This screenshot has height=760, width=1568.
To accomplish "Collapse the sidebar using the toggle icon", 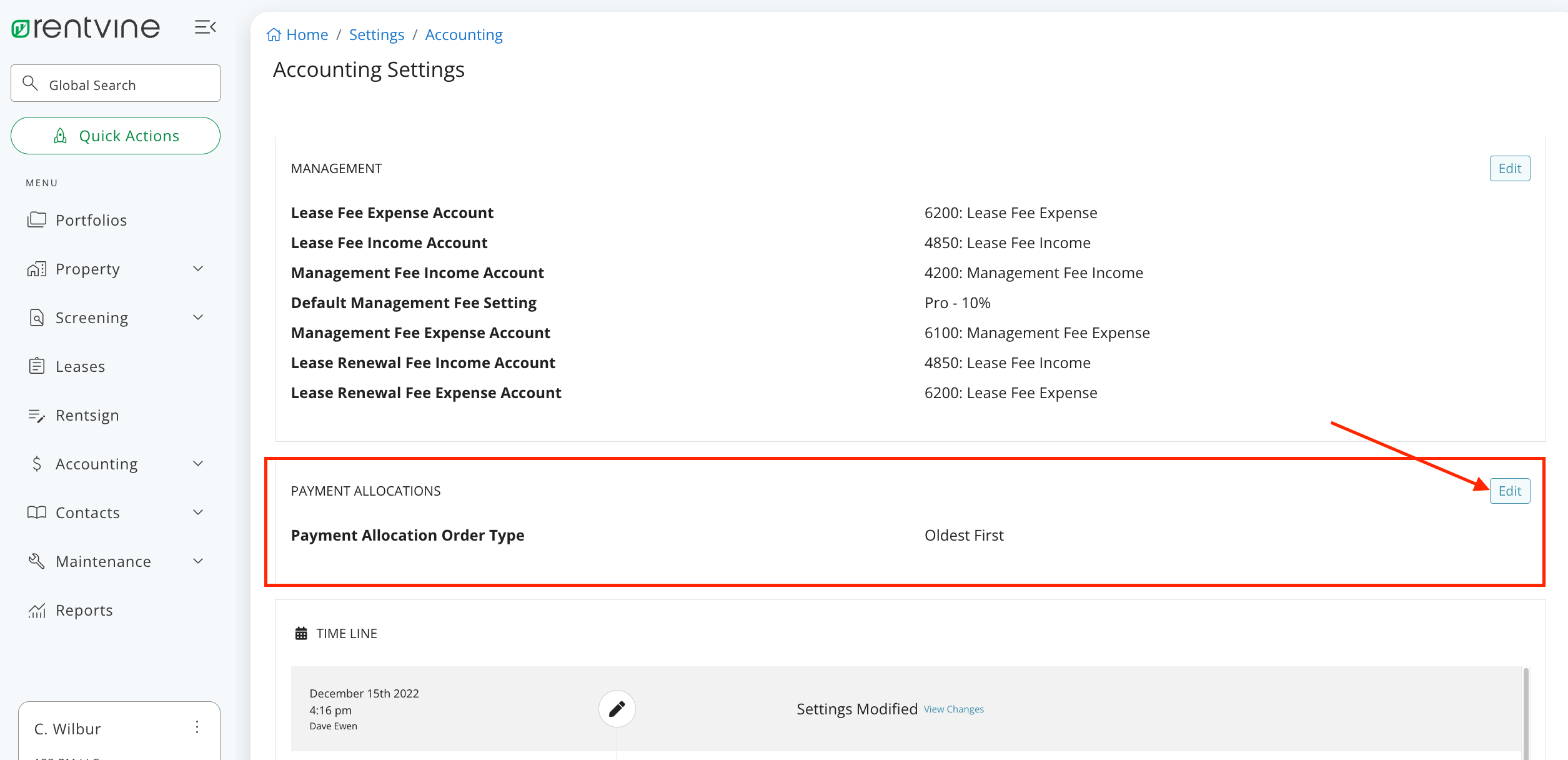I will pos(205,27).
